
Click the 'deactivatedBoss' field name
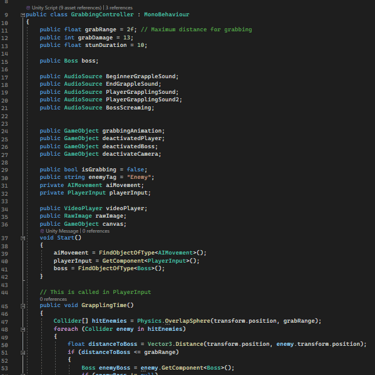pos(128,146)
